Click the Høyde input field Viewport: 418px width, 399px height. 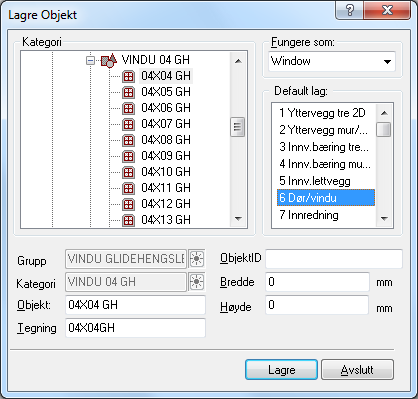317,305
